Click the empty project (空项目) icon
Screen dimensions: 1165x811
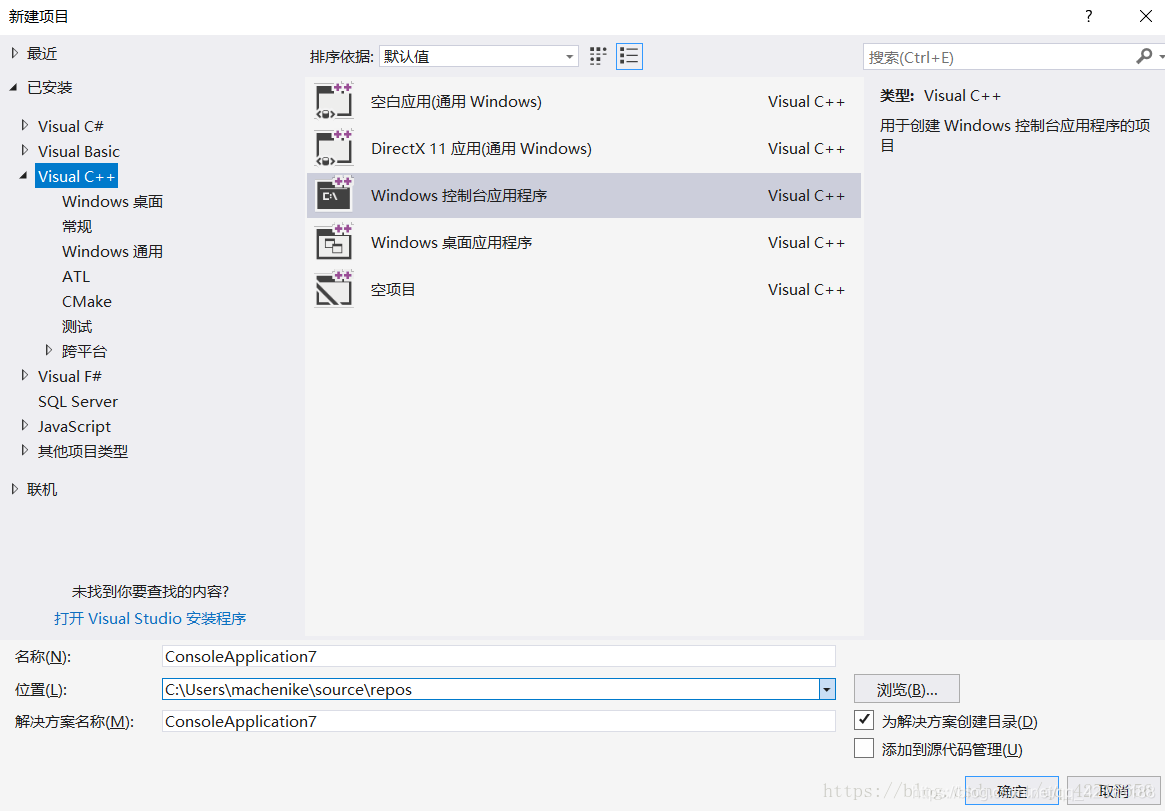tap(334, 290)
